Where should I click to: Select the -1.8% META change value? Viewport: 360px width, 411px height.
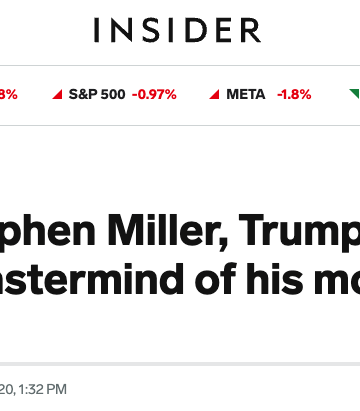294,94
